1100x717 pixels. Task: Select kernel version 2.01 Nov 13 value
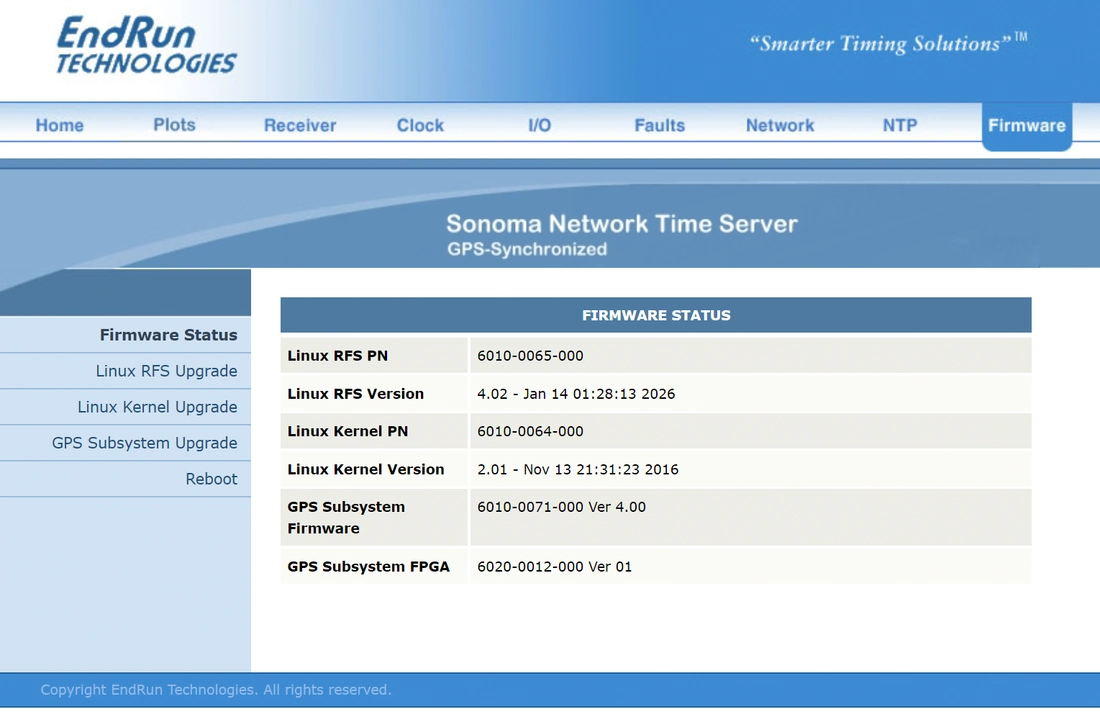(578, 469)
